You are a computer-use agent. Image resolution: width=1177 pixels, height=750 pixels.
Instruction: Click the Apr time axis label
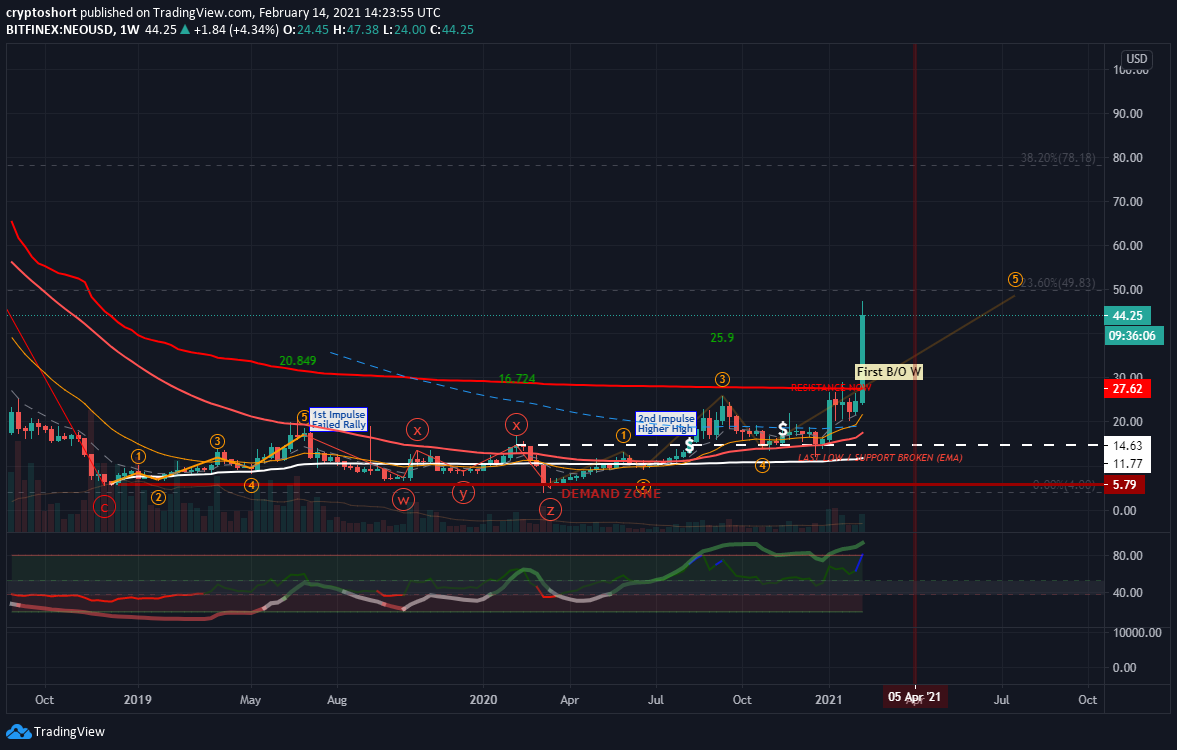coord(570,700)
